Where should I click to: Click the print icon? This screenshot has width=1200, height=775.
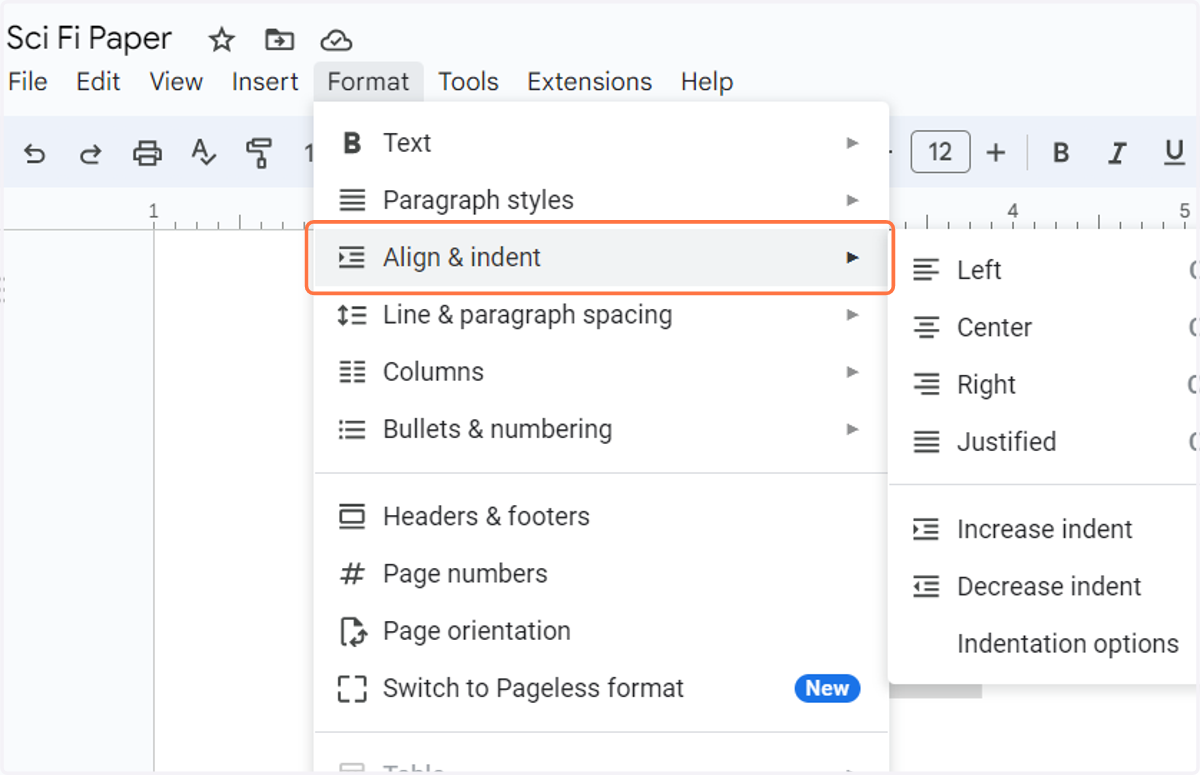pos(147,153)
